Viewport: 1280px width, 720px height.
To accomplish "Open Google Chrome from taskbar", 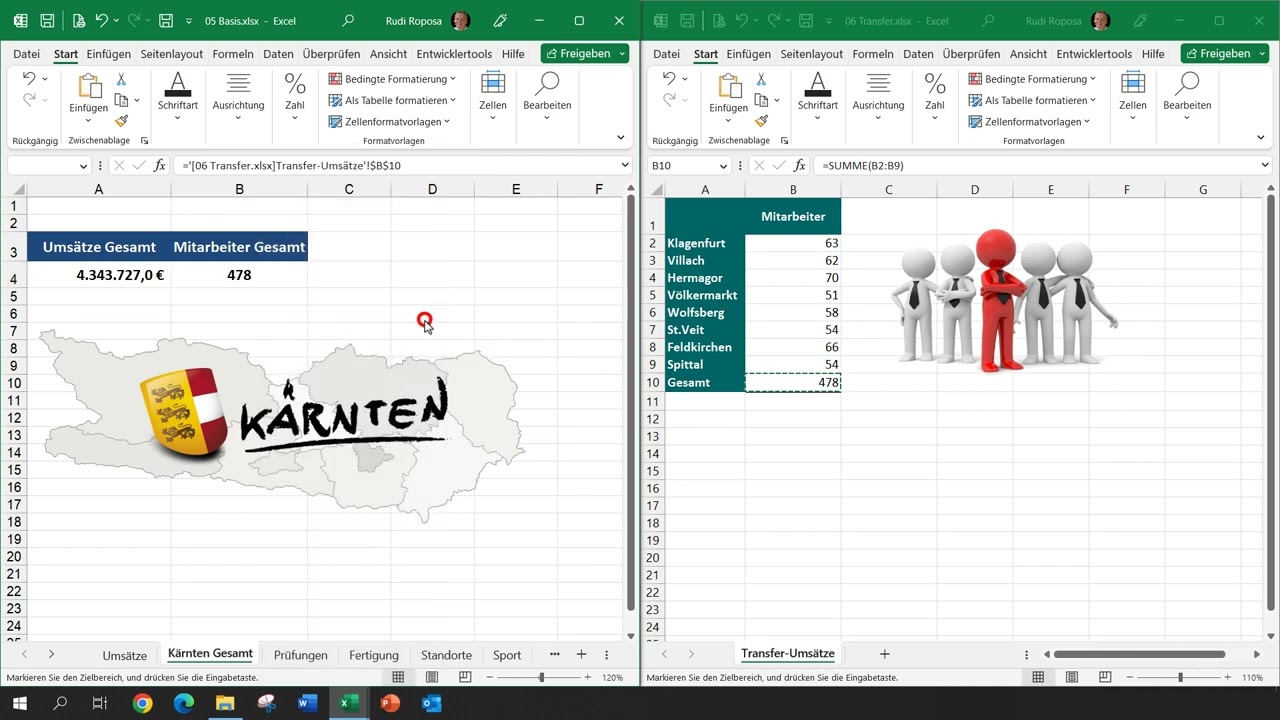I will coord(142,704).
